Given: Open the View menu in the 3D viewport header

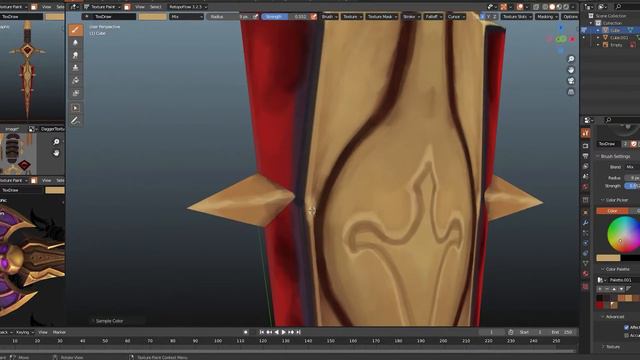Looking at the screenshot, I should click(140, 7).
